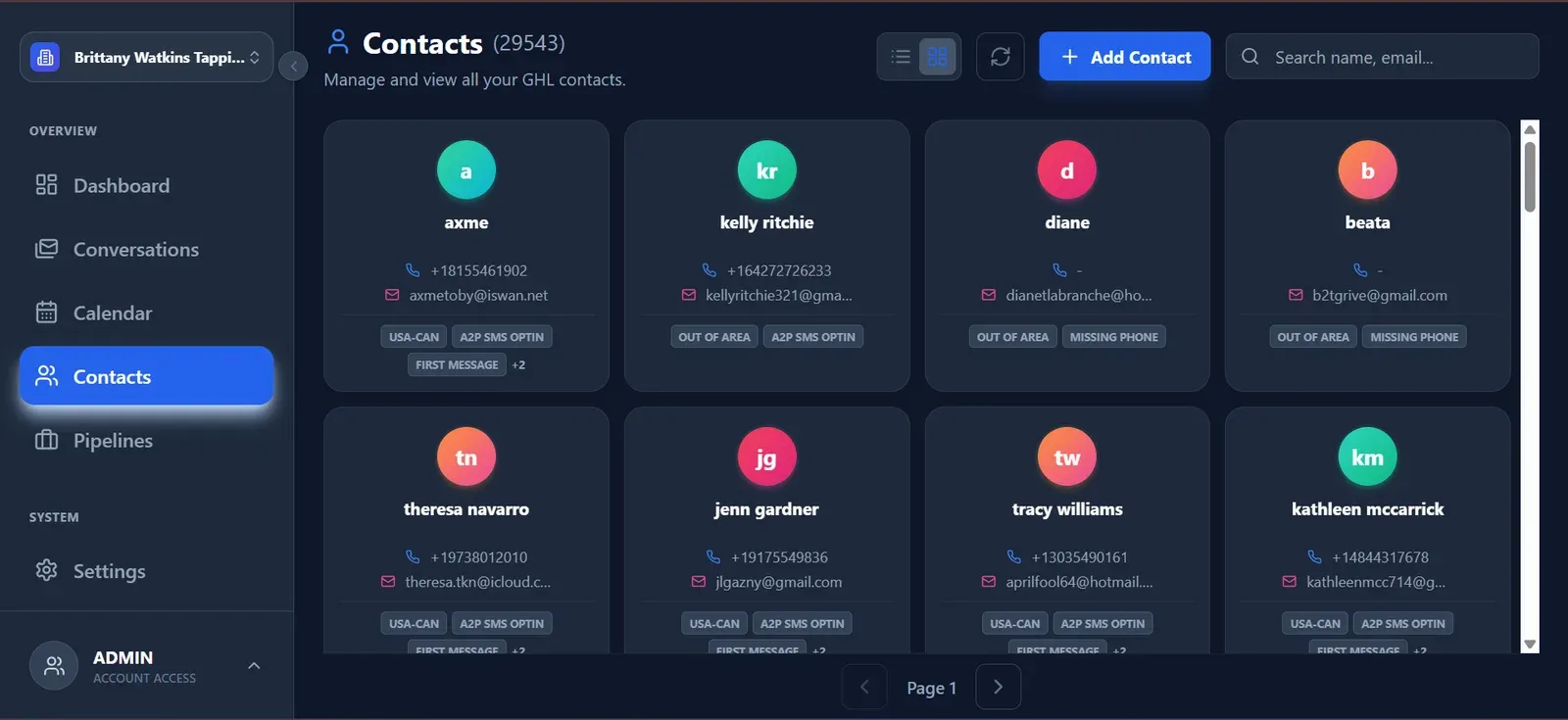Click MISSING PHONE tag on diane card
The height and width of the screenshot is (720, 1568).
1113,337
